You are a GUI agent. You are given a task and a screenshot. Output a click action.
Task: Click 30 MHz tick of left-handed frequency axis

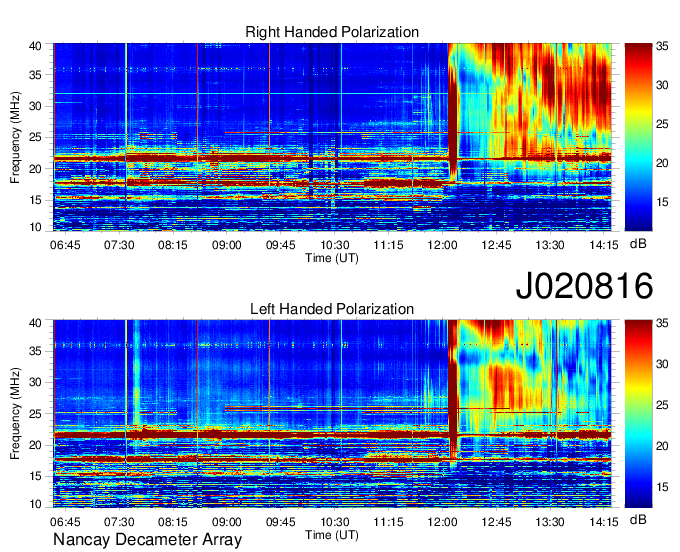(35, 382)
